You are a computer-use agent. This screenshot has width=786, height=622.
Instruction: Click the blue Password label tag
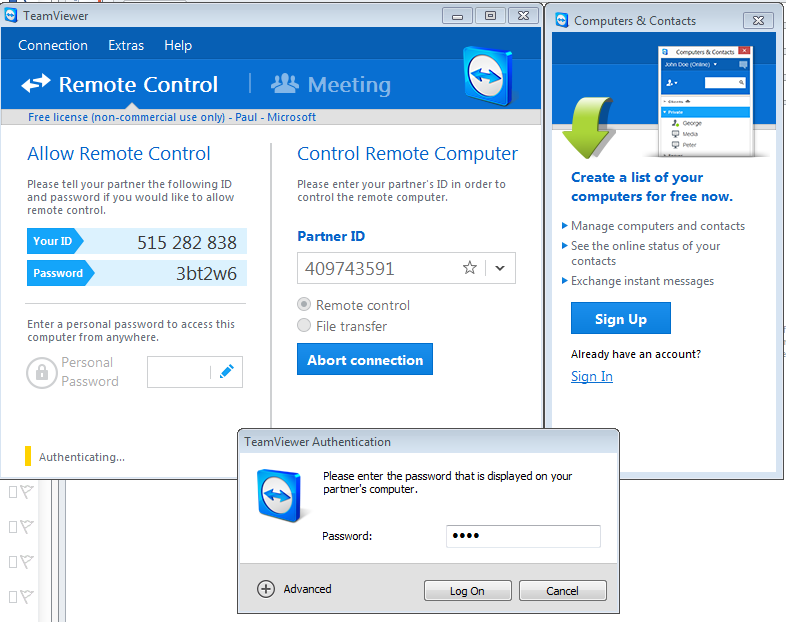point(60,273)
